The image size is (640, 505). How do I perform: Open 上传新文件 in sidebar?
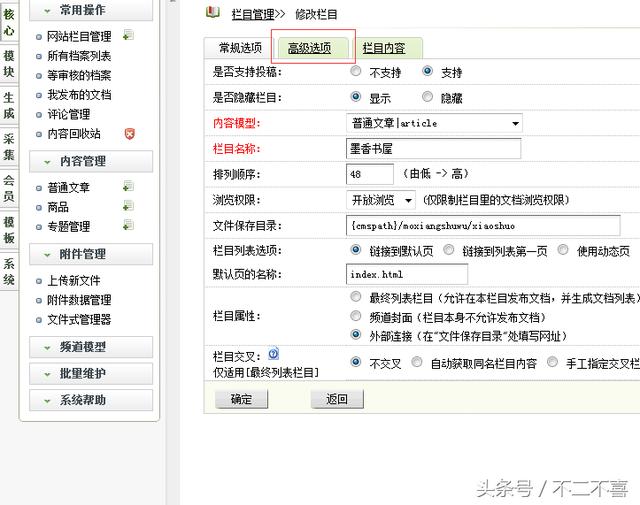(74, 280)
